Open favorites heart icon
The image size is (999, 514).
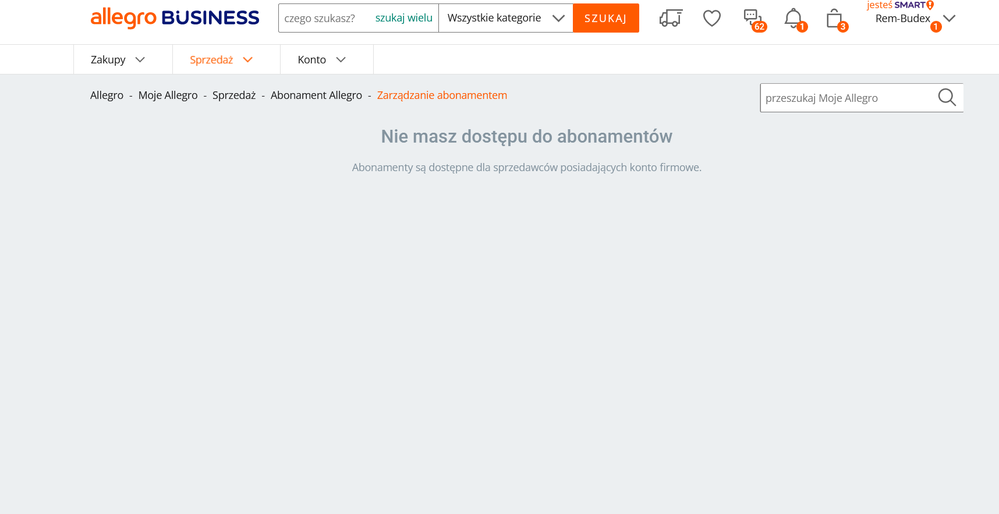[x=712, y=18]
